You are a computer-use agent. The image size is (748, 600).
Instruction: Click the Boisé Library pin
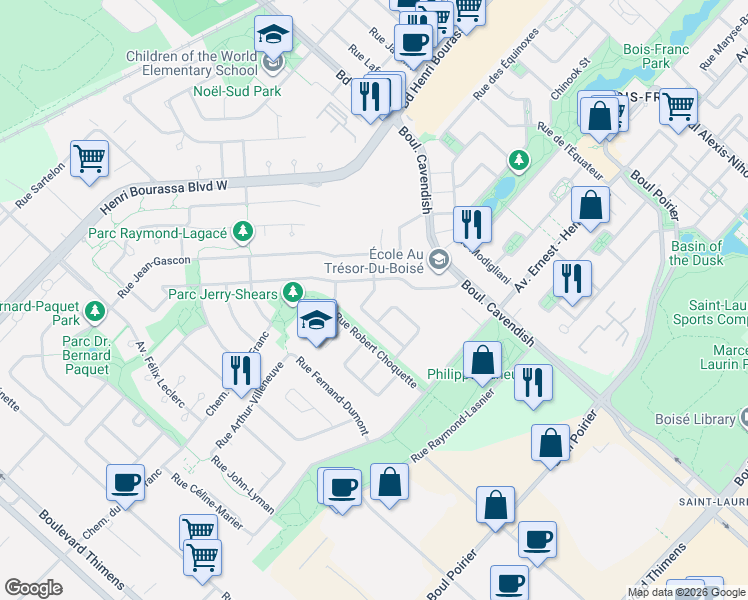[x=744, y=419]
